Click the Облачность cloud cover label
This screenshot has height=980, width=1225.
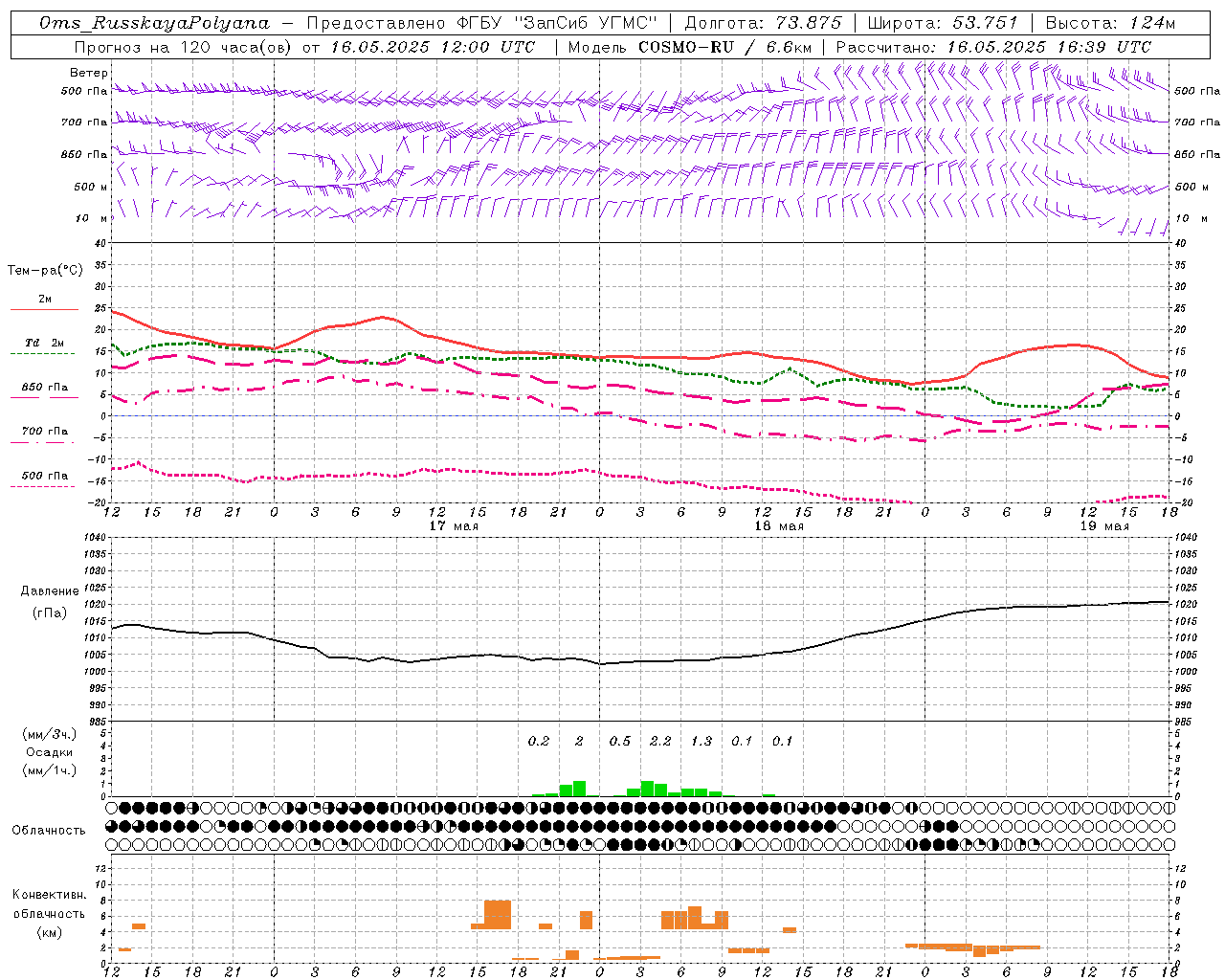click(49, 831)
